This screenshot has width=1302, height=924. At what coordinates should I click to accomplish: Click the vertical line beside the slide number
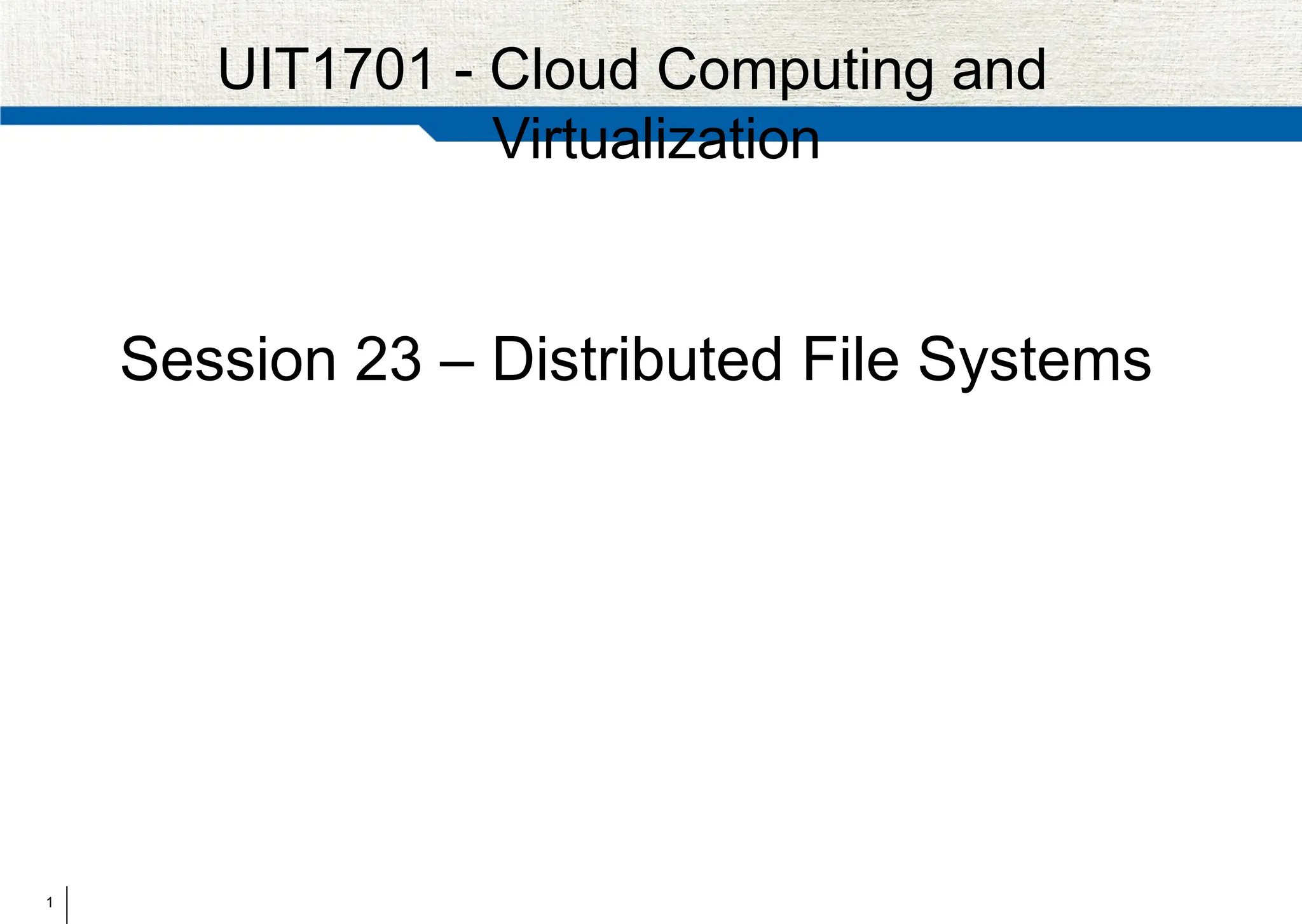pos(67,904)
